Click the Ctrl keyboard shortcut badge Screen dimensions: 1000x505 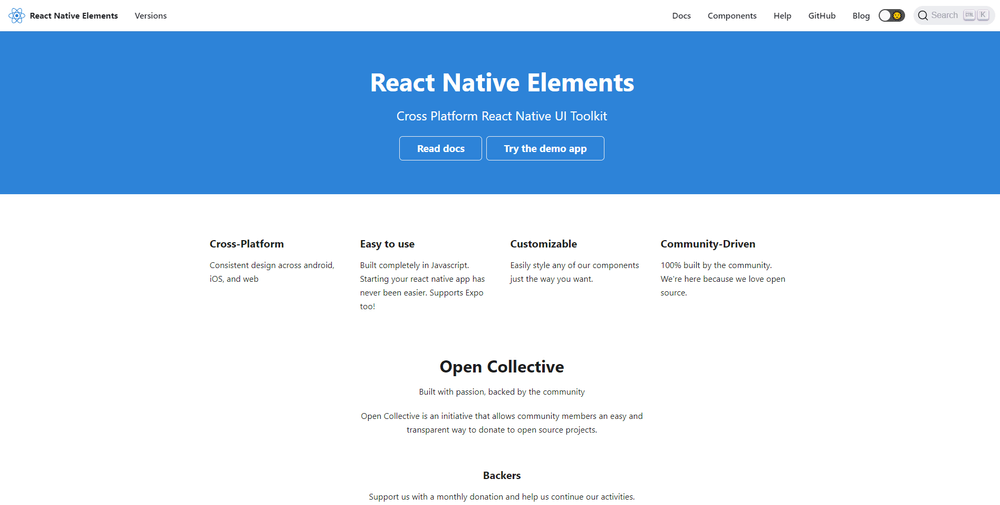[x=969, y=16]
